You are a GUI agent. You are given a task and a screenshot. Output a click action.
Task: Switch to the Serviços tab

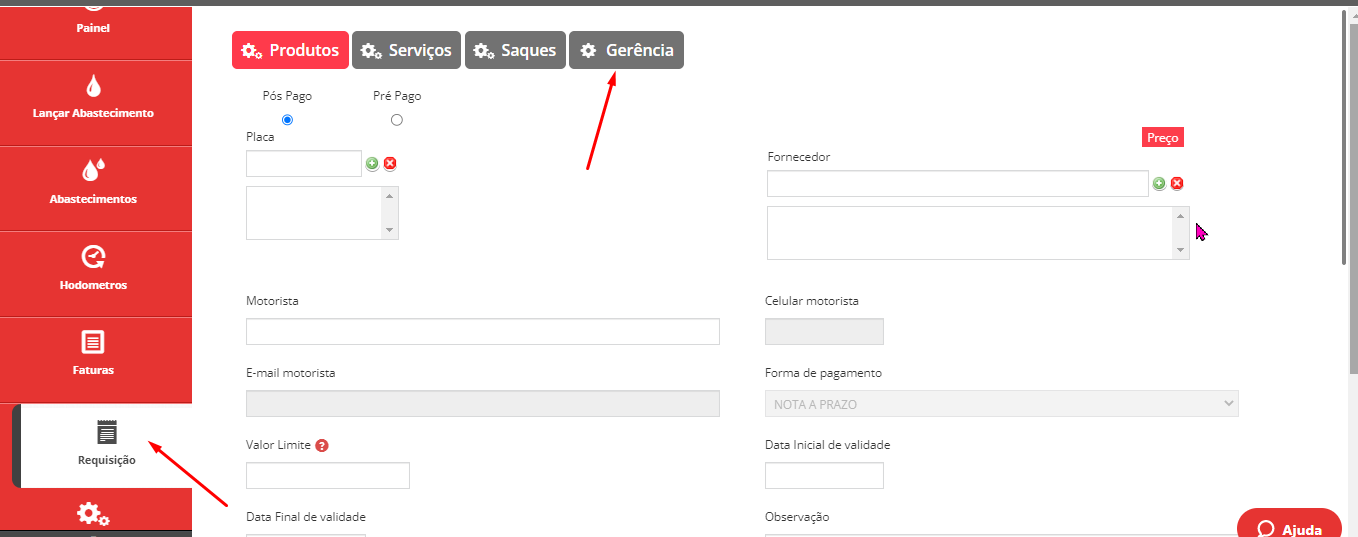(x=406, y=50)
